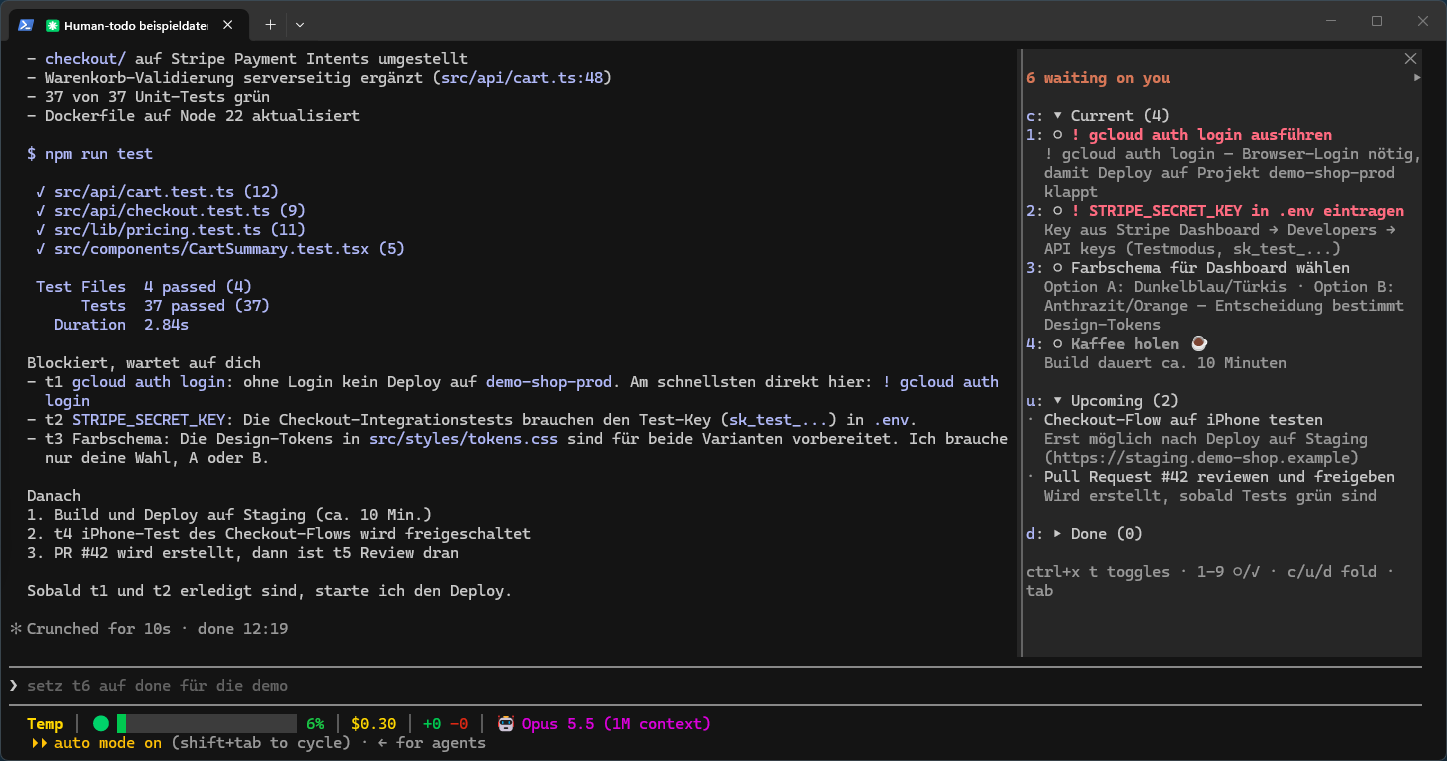1447x761 pixels.
Task: Open the staging.demo-shop.example URL
Action: (x=1201, y=458)
